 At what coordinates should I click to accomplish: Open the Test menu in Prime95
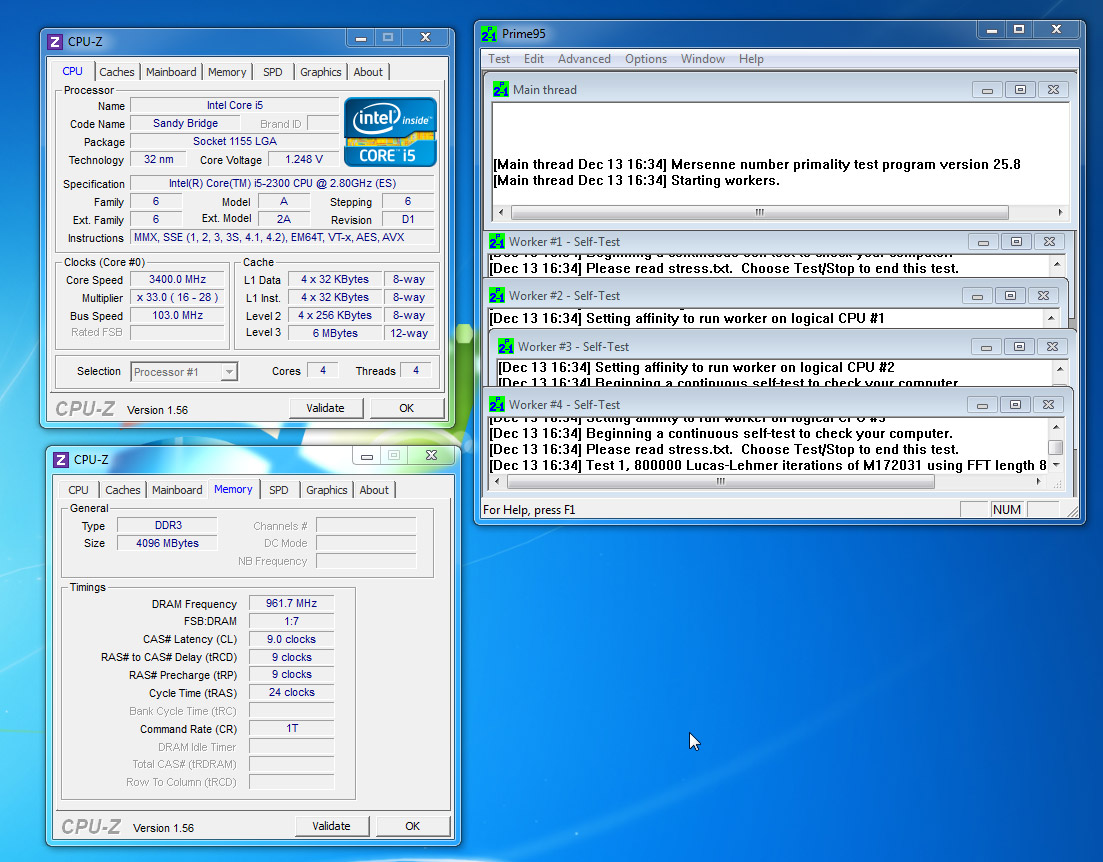coord(499,59)
